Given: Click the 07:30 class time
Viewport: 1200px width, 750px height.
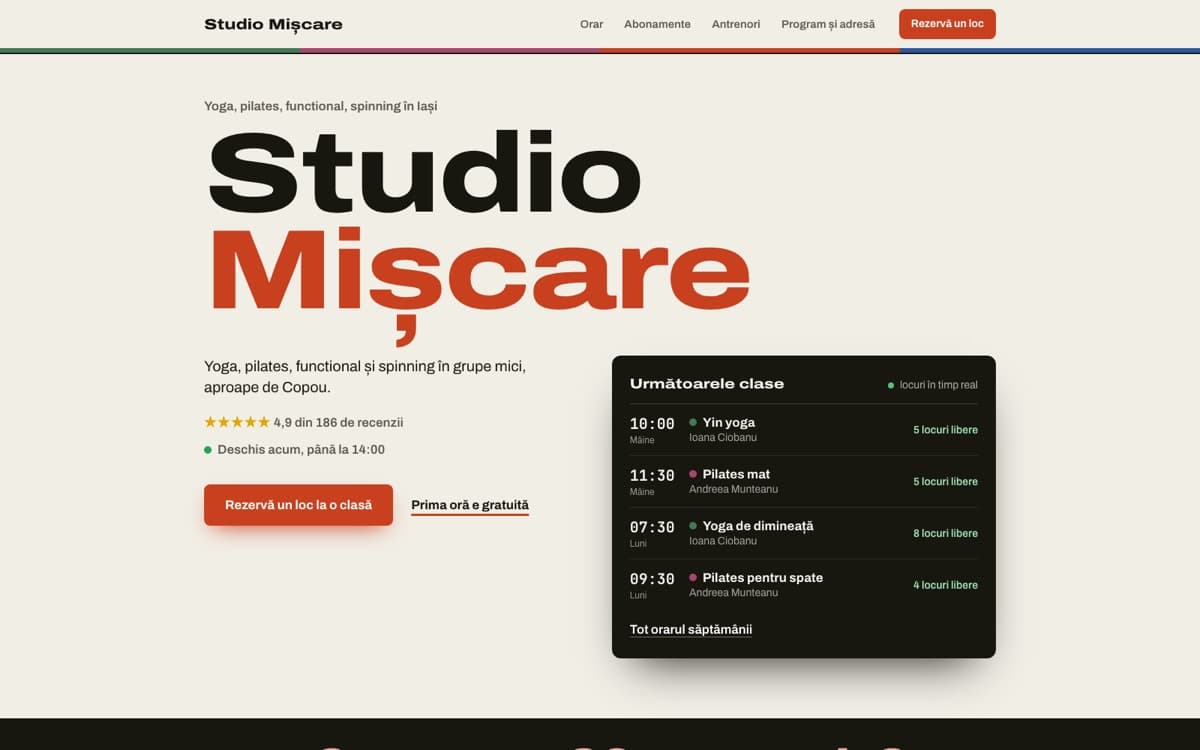Looking at the screenshot, I should click(x=652, y=527).
